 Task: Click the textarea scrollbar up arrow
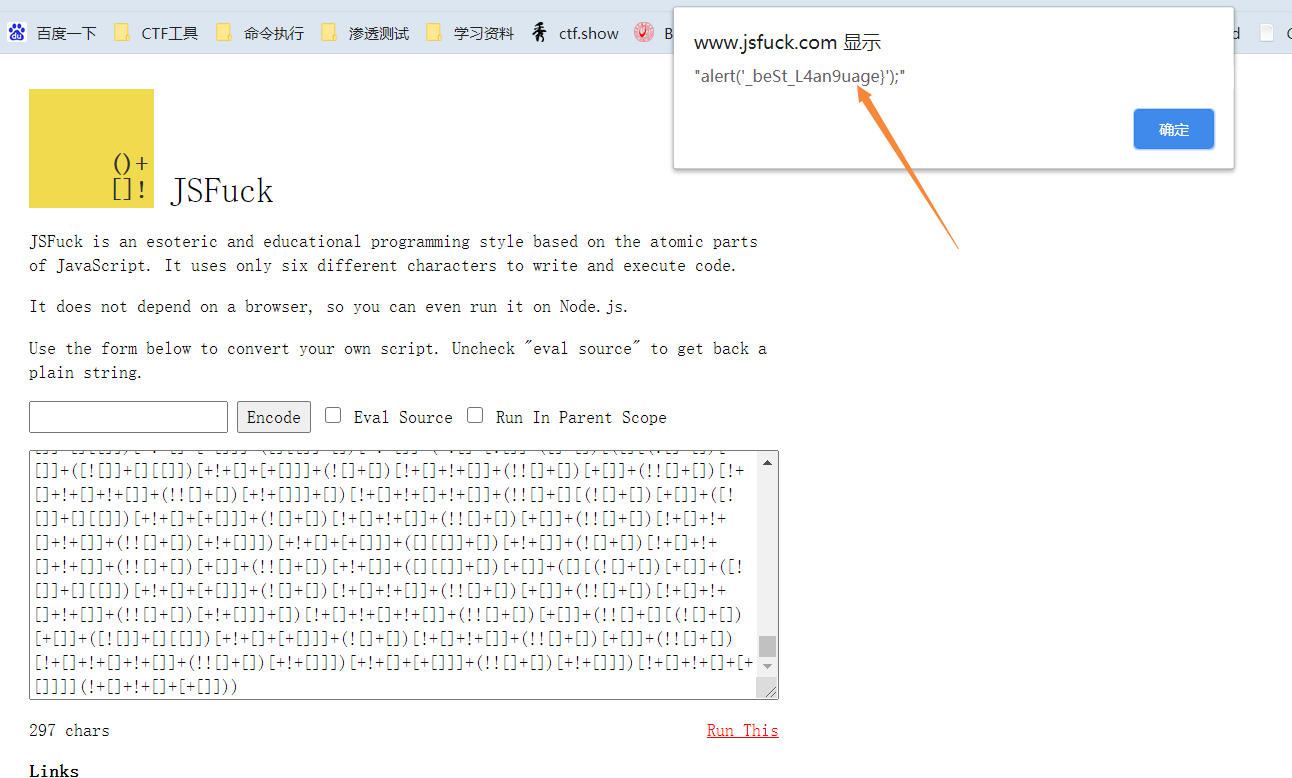tap(767, 462)
